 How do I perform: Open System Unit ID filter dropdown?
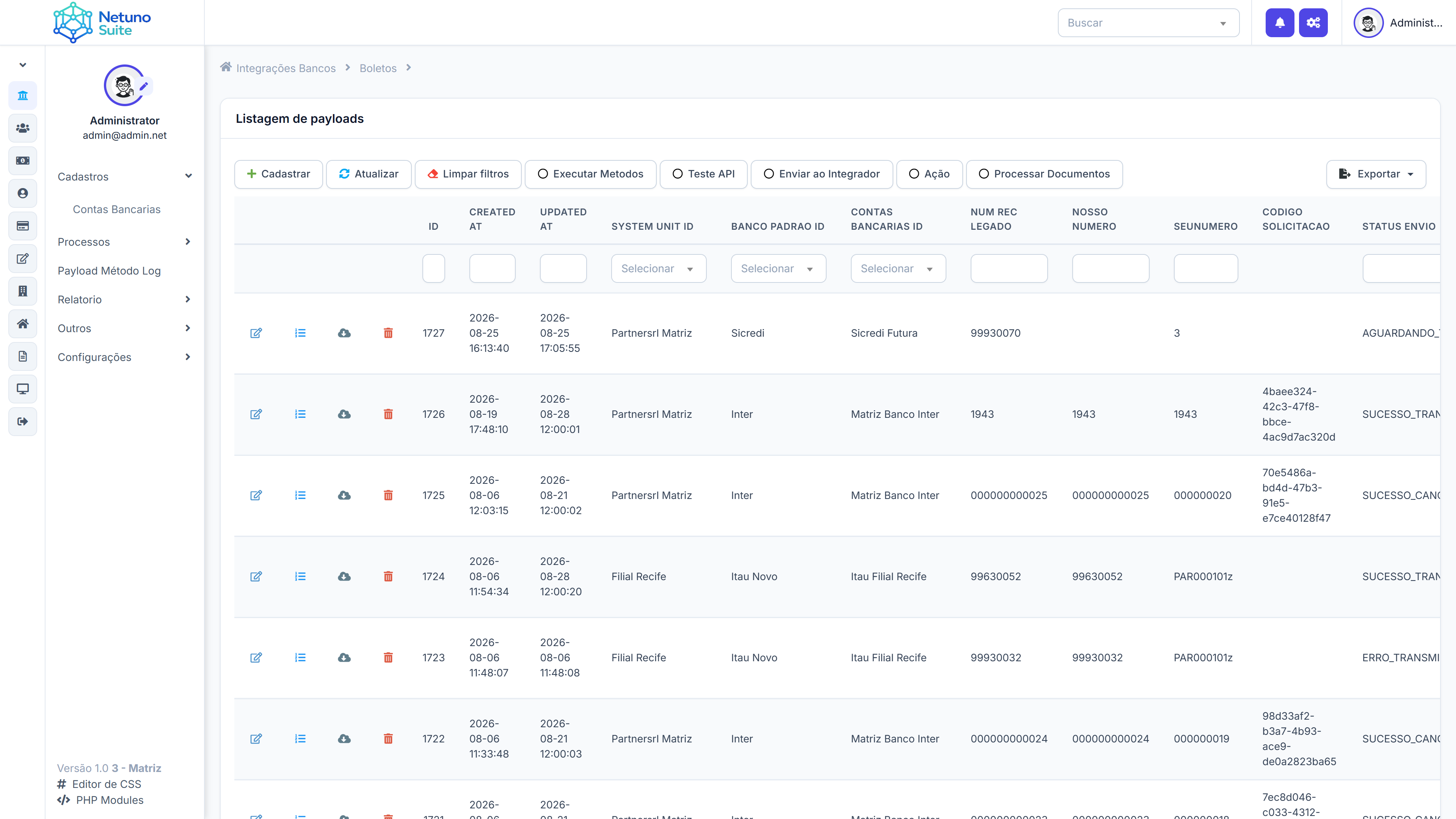(x=659, y=268)
